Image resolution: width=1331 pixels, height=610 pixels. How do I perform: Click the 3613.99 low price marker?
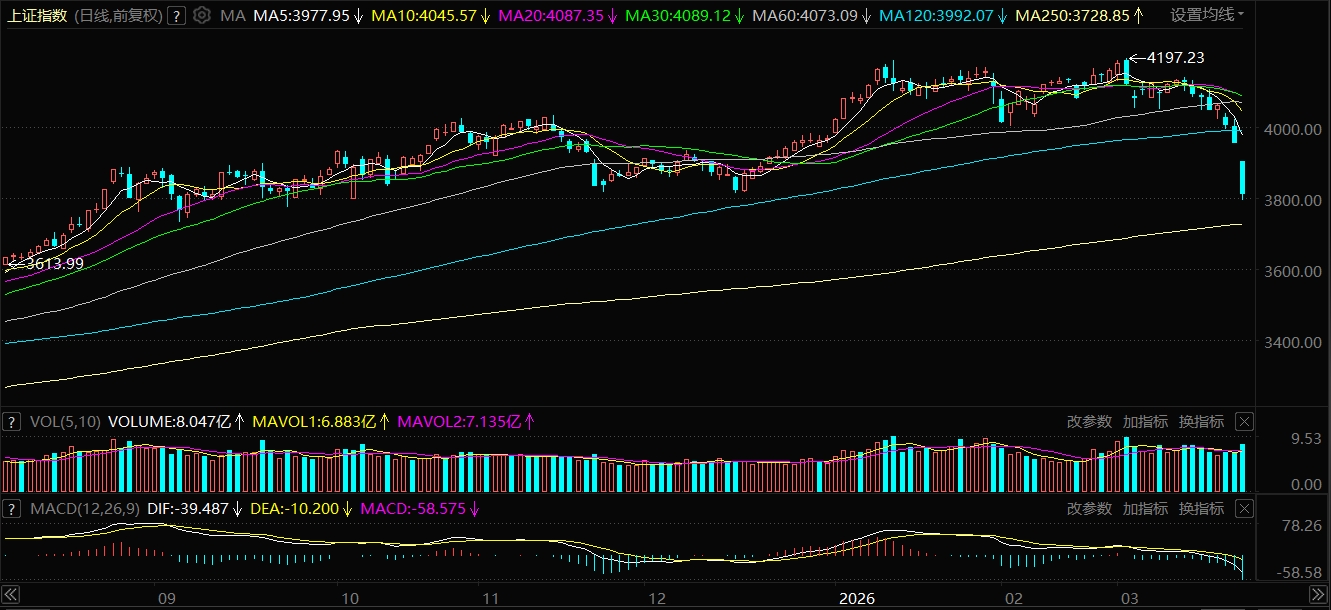50,264
